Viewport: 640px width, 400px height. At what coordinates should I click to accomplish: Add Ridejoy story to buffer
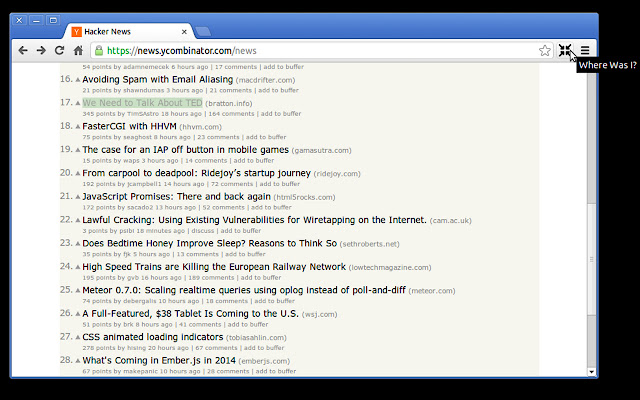click(x=280, y=184)
